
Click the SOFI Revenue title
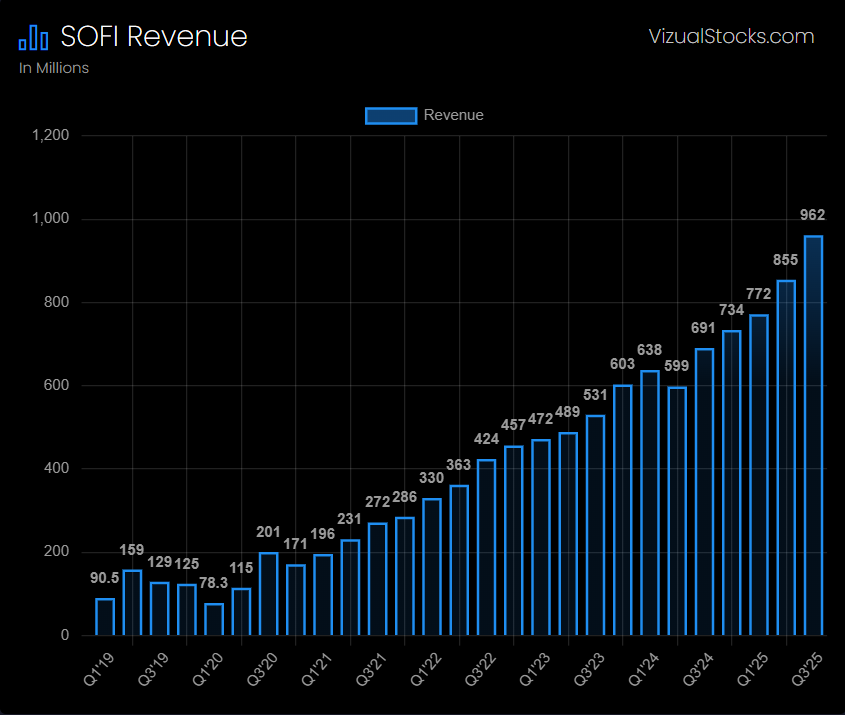tap(154, 37)
